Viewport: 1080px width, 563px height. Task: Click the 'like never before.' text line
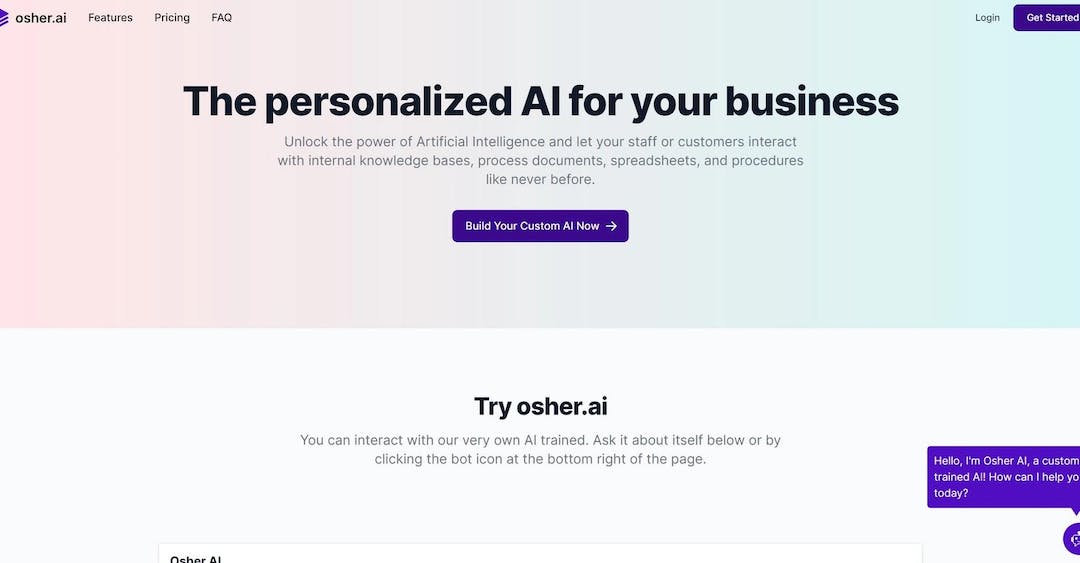[541, 179]
